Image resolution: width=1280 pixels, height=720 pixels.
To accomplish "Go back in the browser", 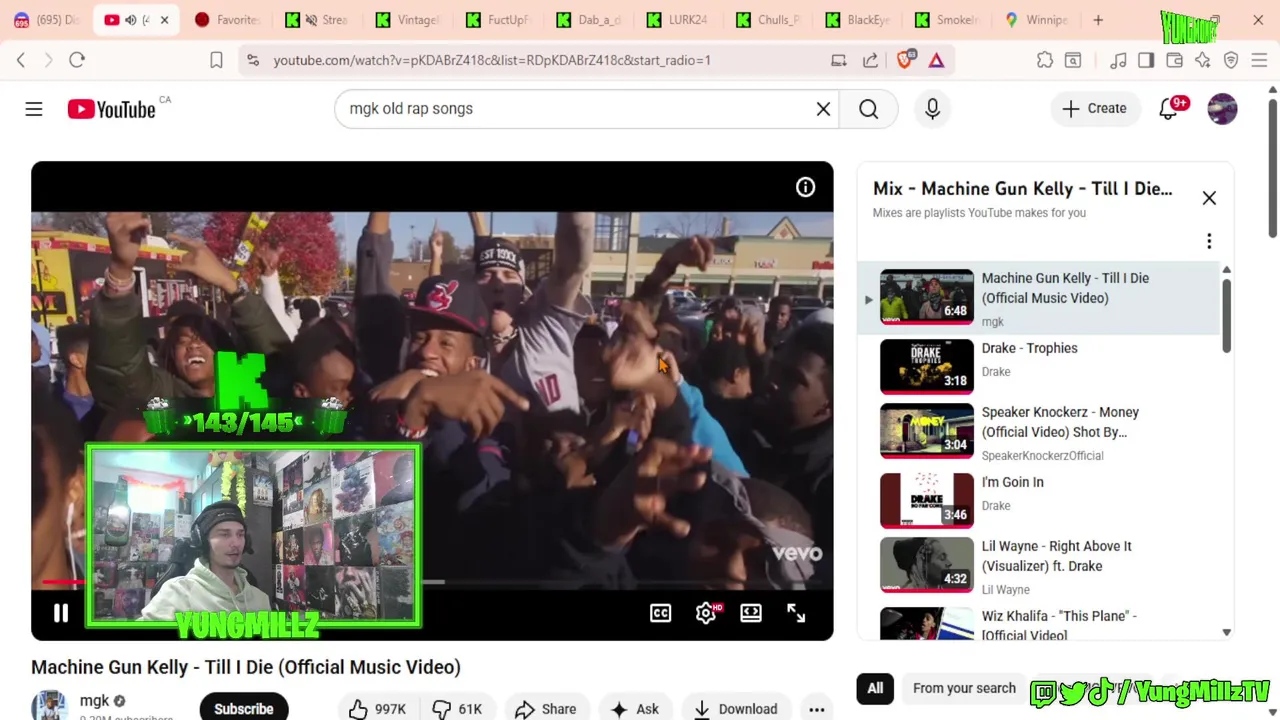I will (x=21, y=60).
